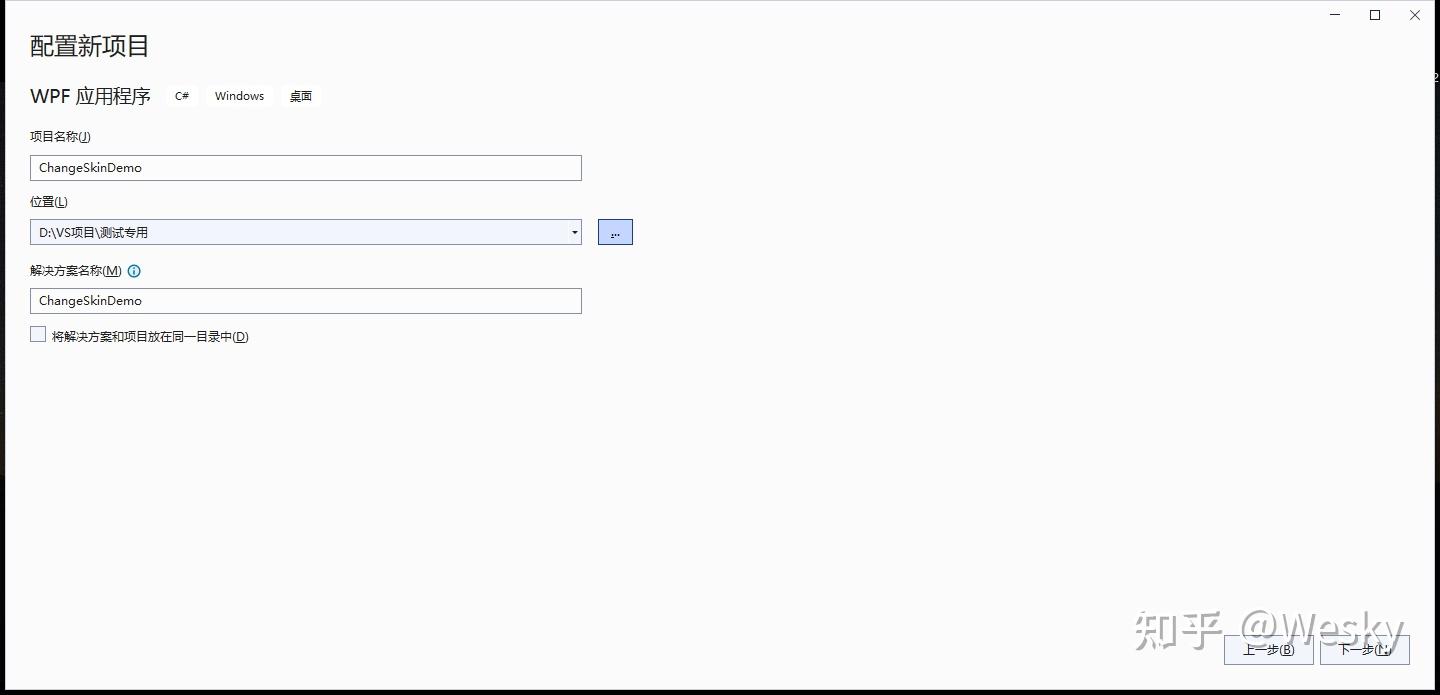The image size is (1440, 695).
Task: Select the C# tag
Action: pos(182,96)
